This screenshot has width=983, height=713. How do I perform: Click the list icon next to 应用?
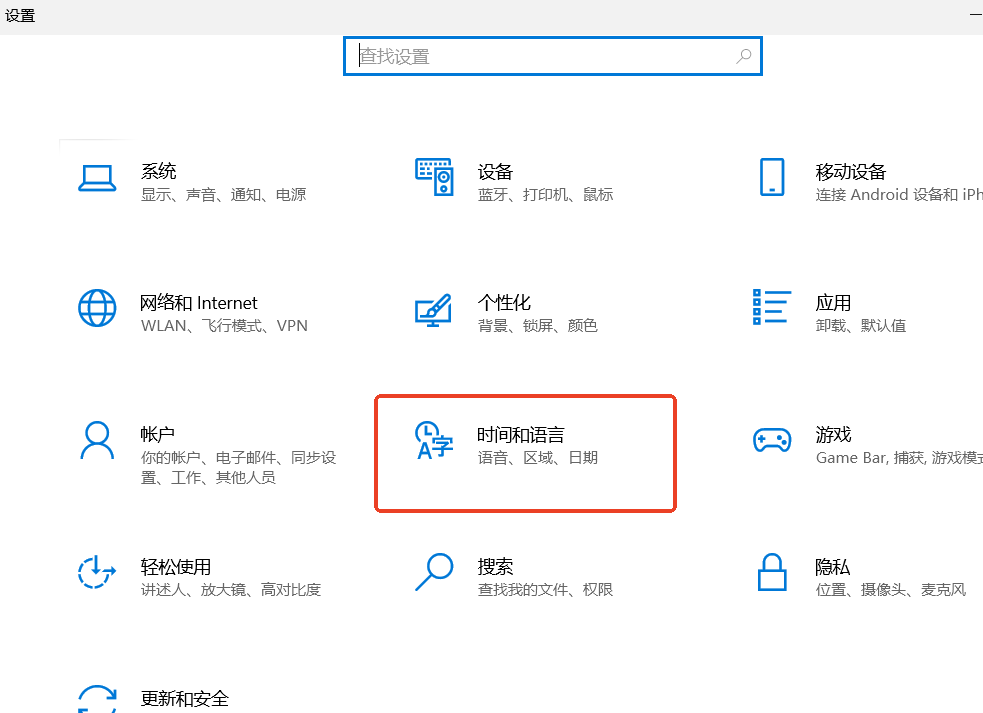pyautogui.click(x=771, y=308)
